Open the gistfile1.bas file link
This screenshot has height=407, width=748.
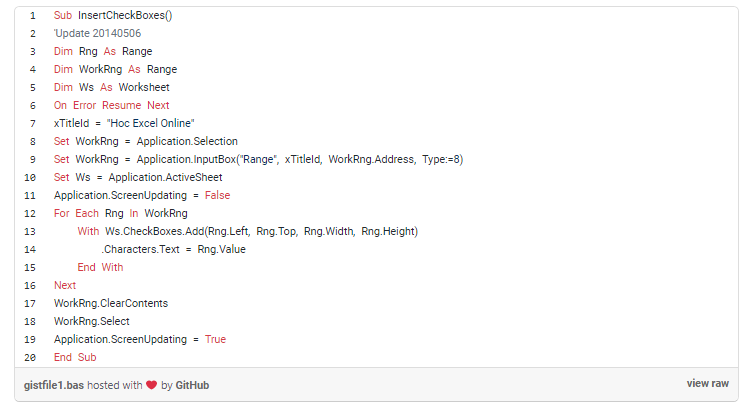point(54,385)
